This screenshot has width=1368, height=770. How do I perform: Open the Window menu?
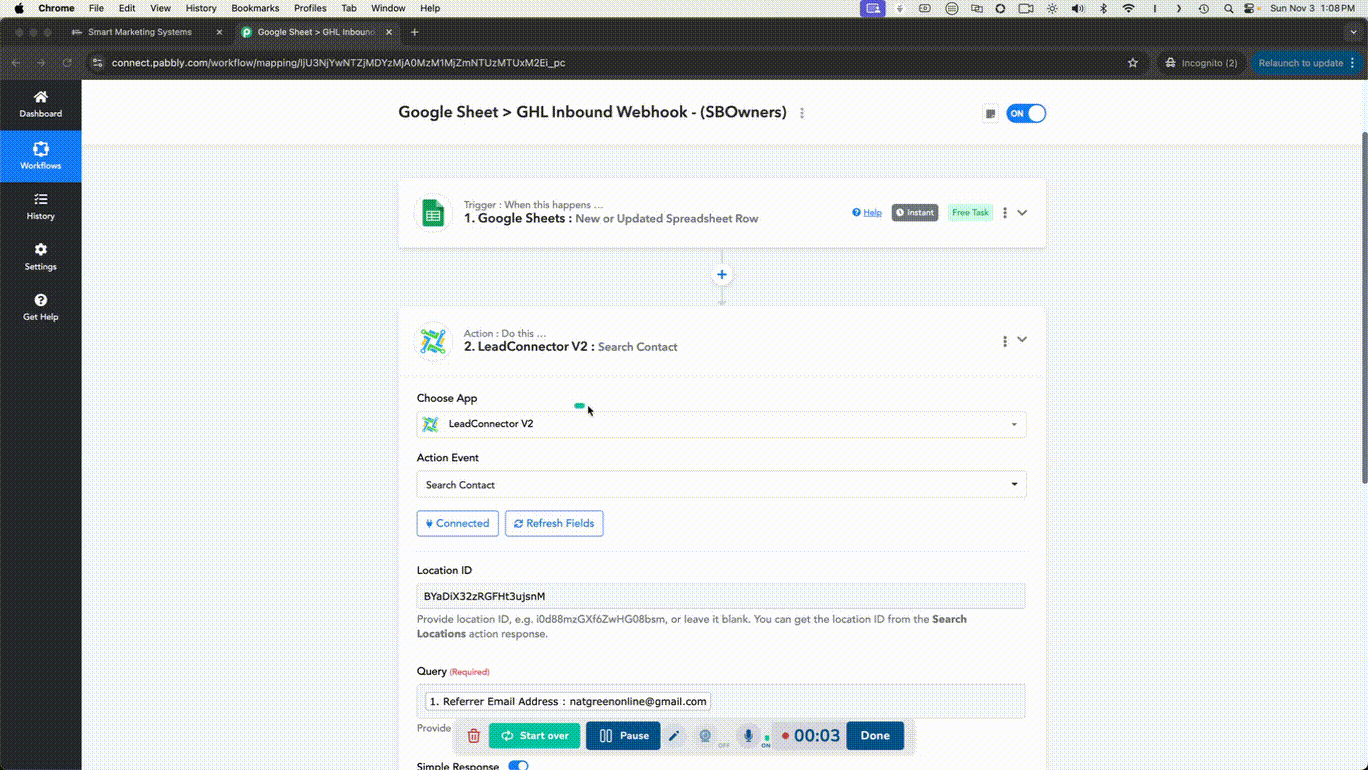click(x=388, y=8)
